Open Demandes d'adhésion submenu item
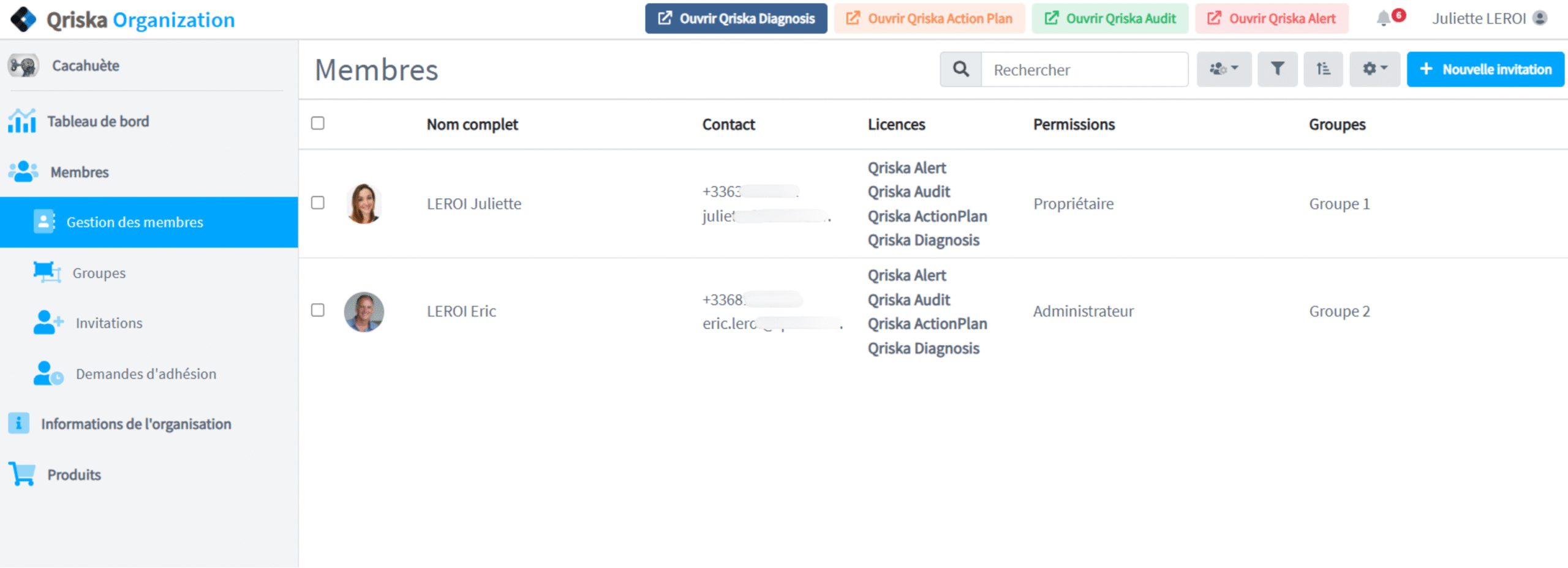 (149, 373)
